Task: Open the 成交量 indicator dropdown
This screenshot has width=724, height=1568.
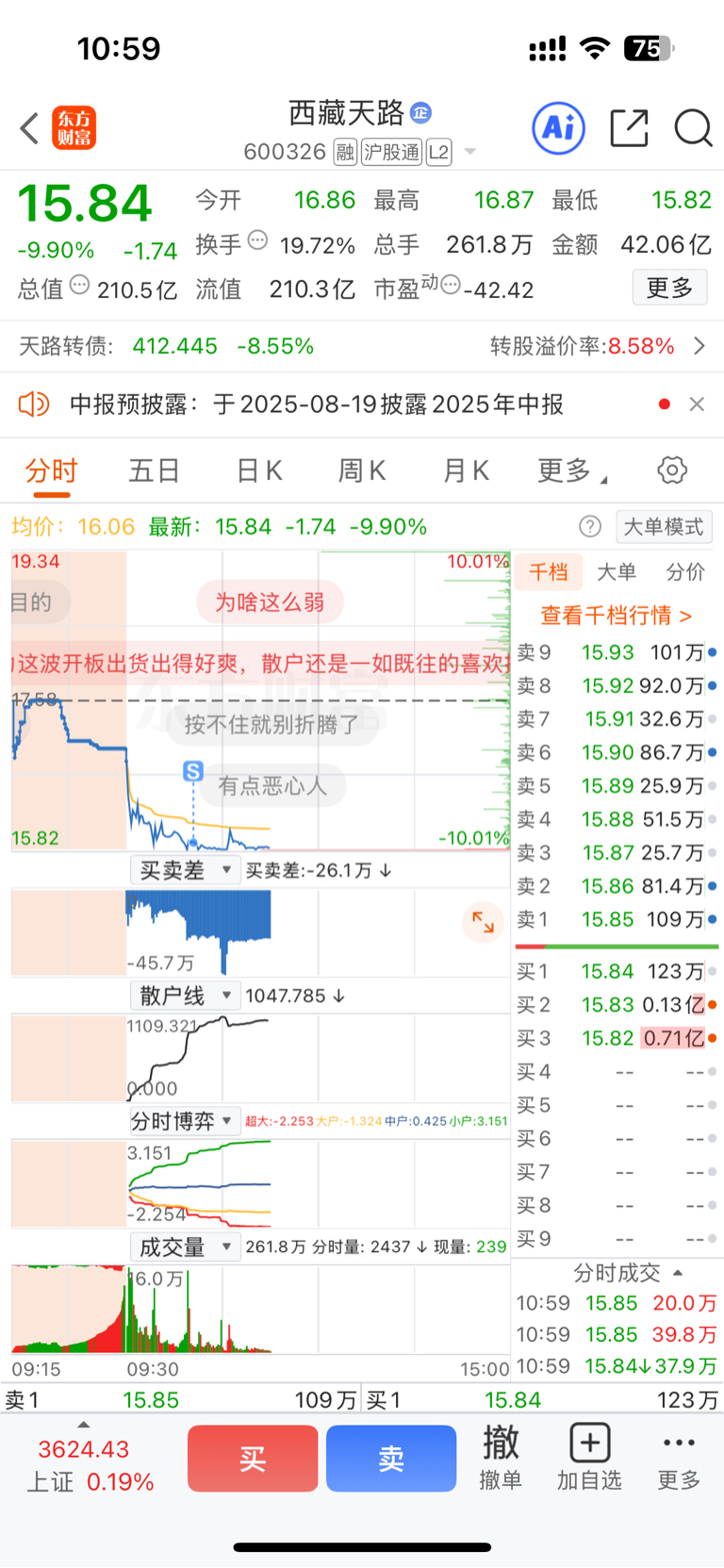Action: point(185,1246)
